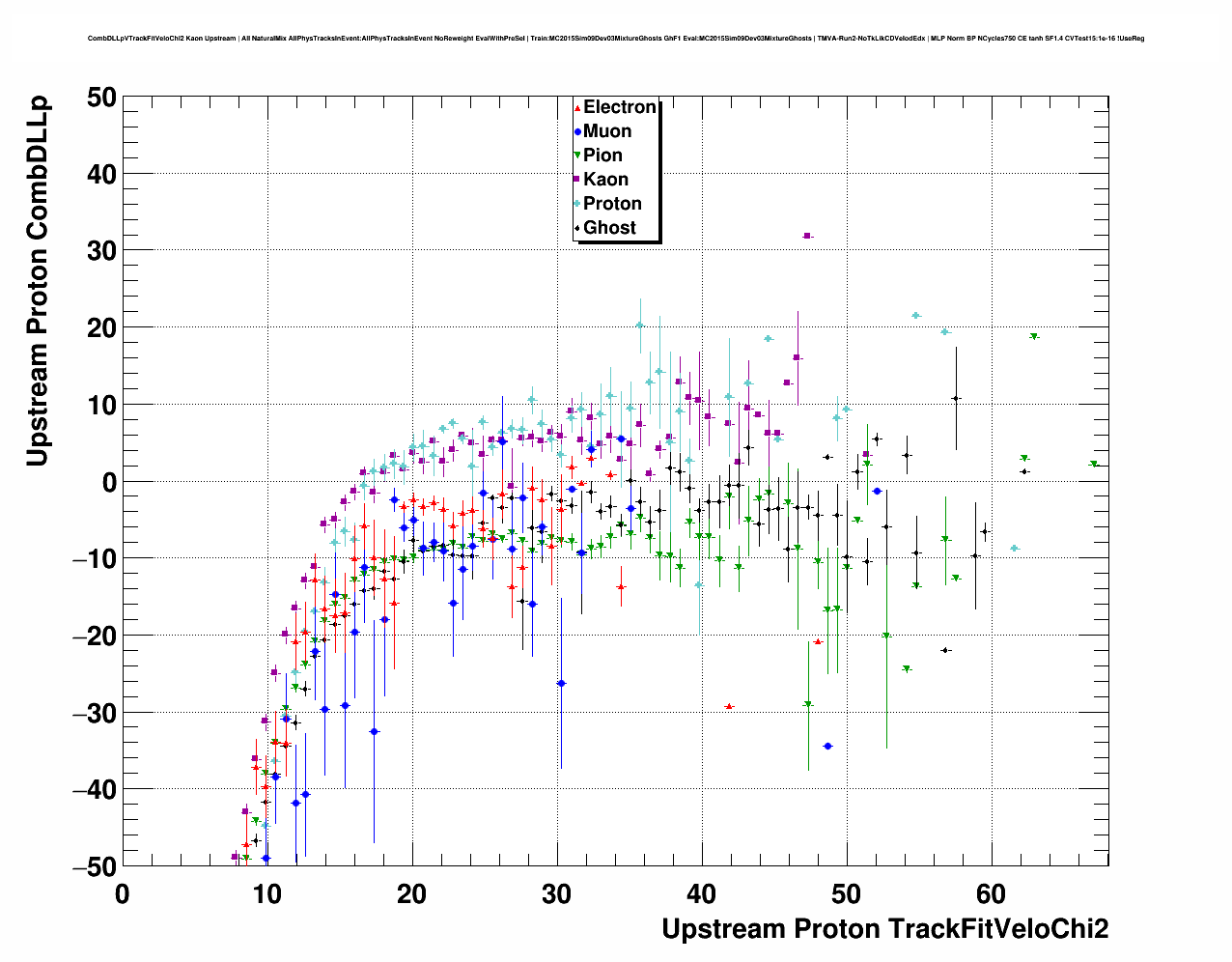Click the Pion point near CombDLLp 19 at far right
This screenshot has width=1232, height=962.
click(1034, 337)
